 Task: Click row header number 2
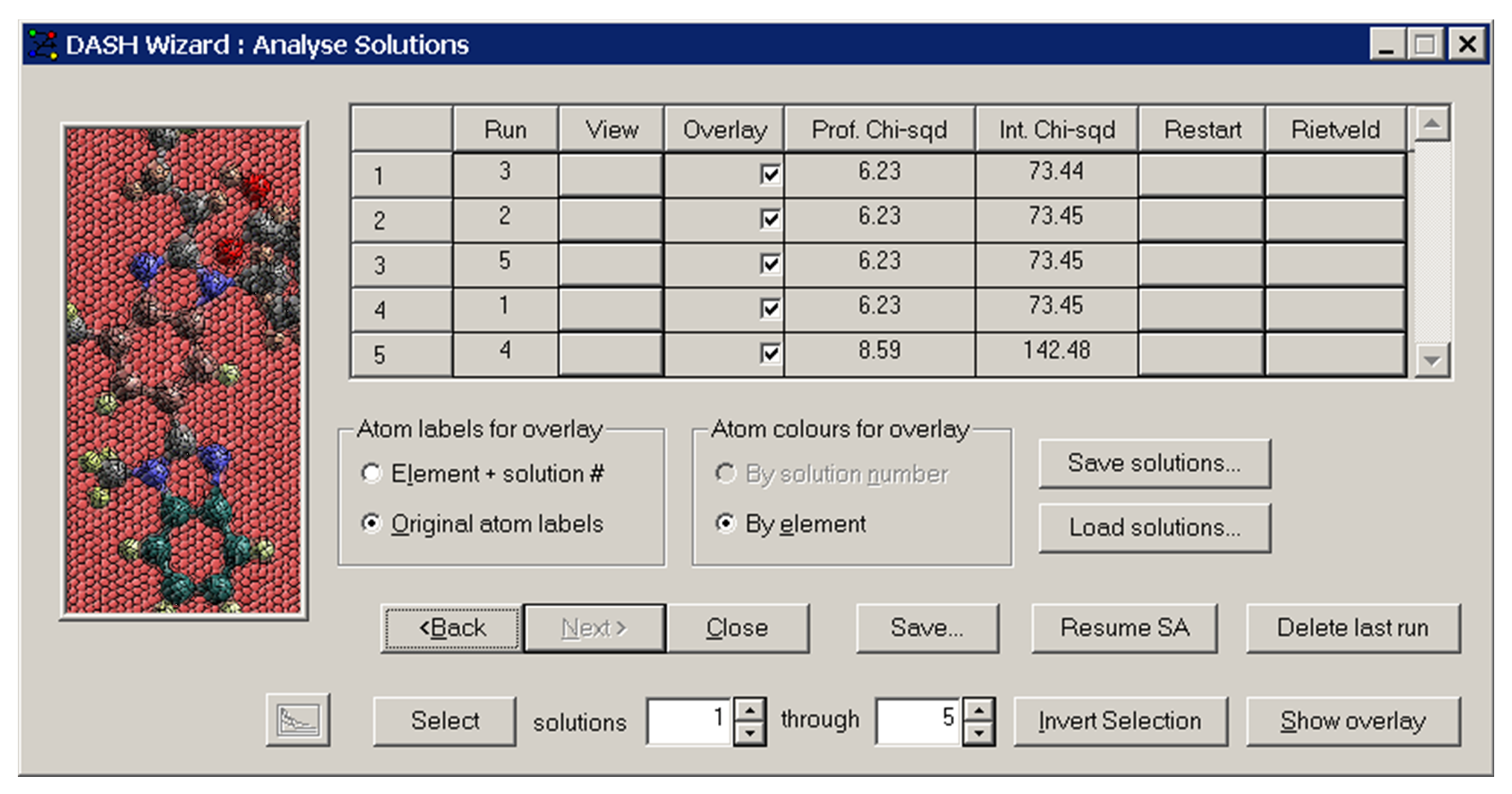pos(401,220)
